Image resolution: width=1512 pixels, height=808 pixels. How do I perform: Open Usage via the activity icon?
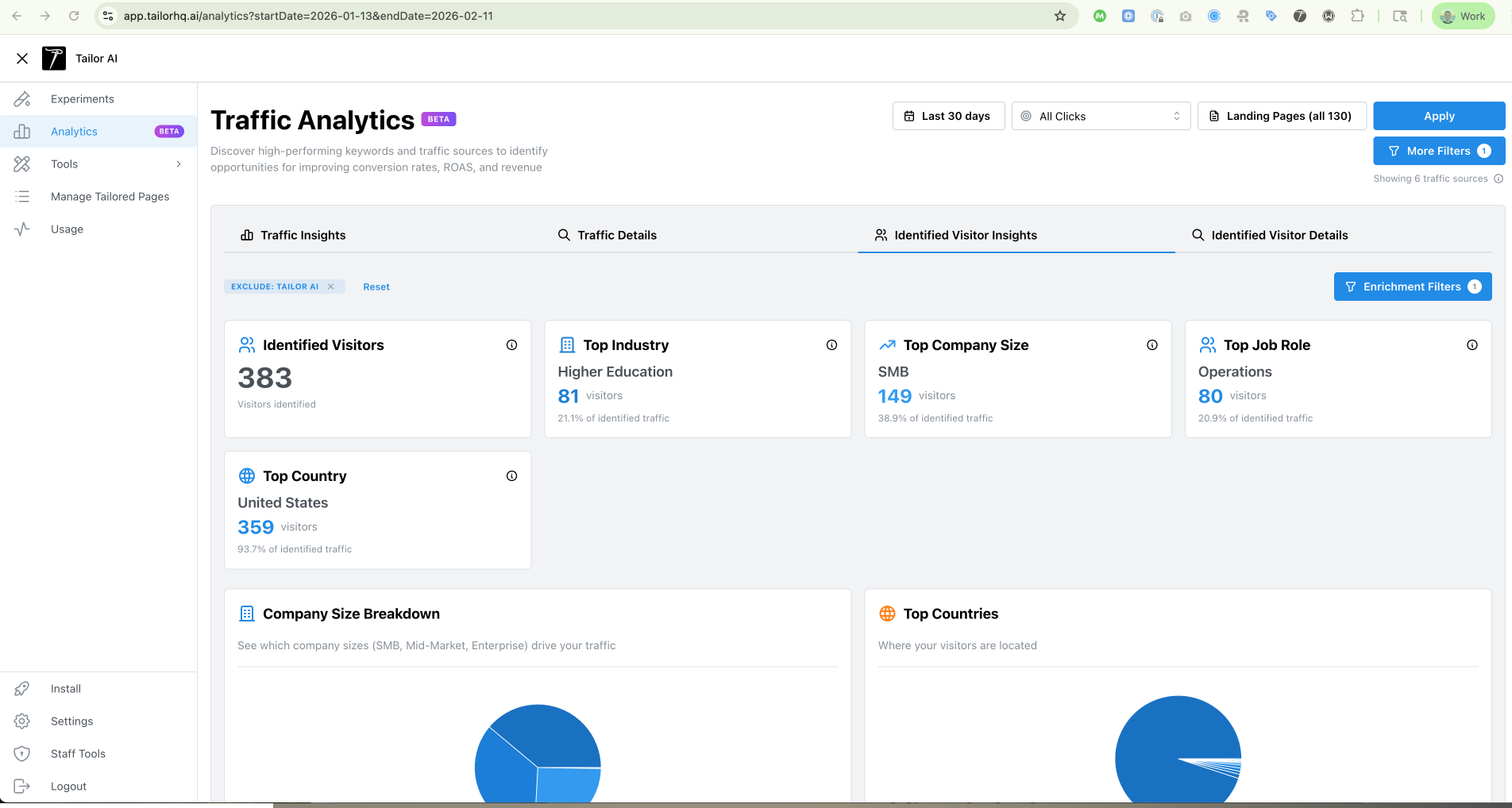(22, 229)
